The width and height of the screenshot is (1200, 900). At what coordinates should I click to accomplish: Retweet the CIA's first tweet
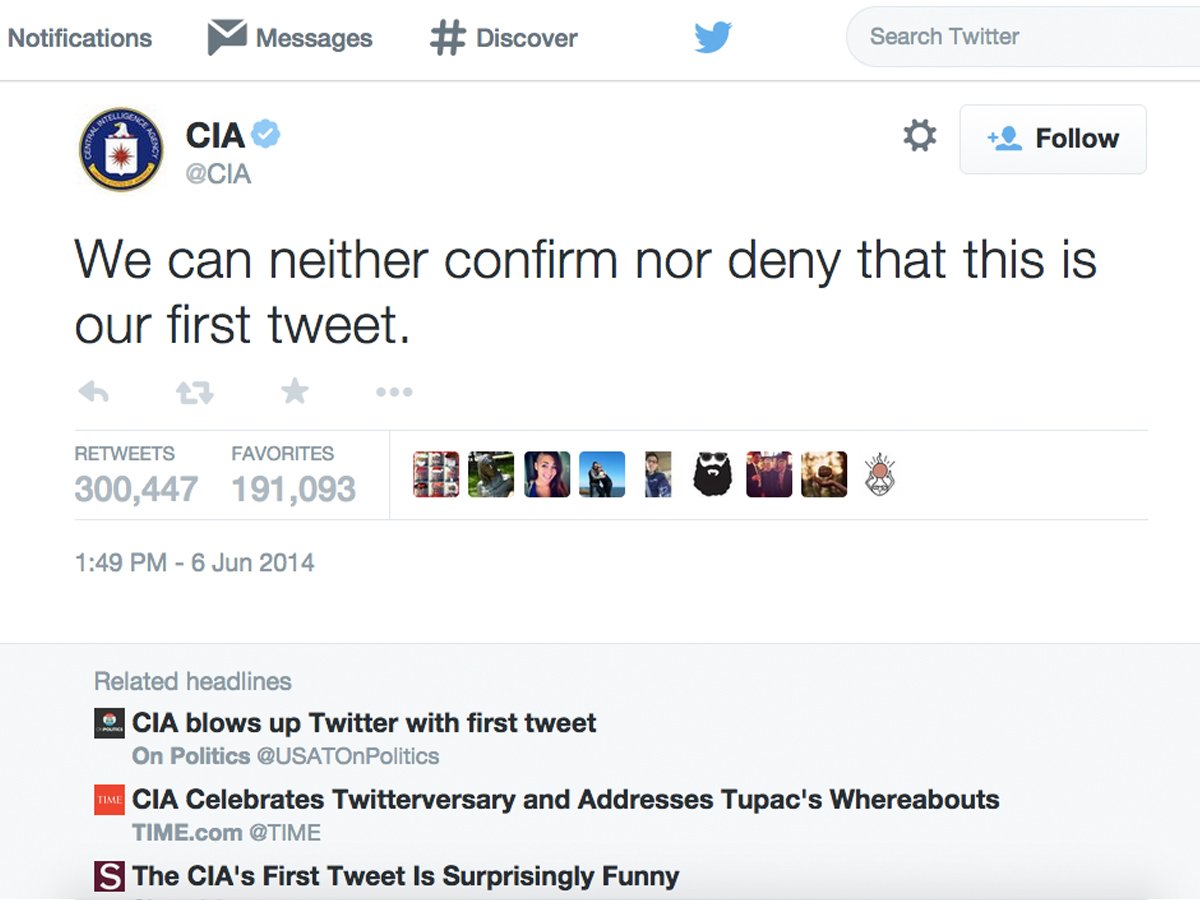coord(195,392)
